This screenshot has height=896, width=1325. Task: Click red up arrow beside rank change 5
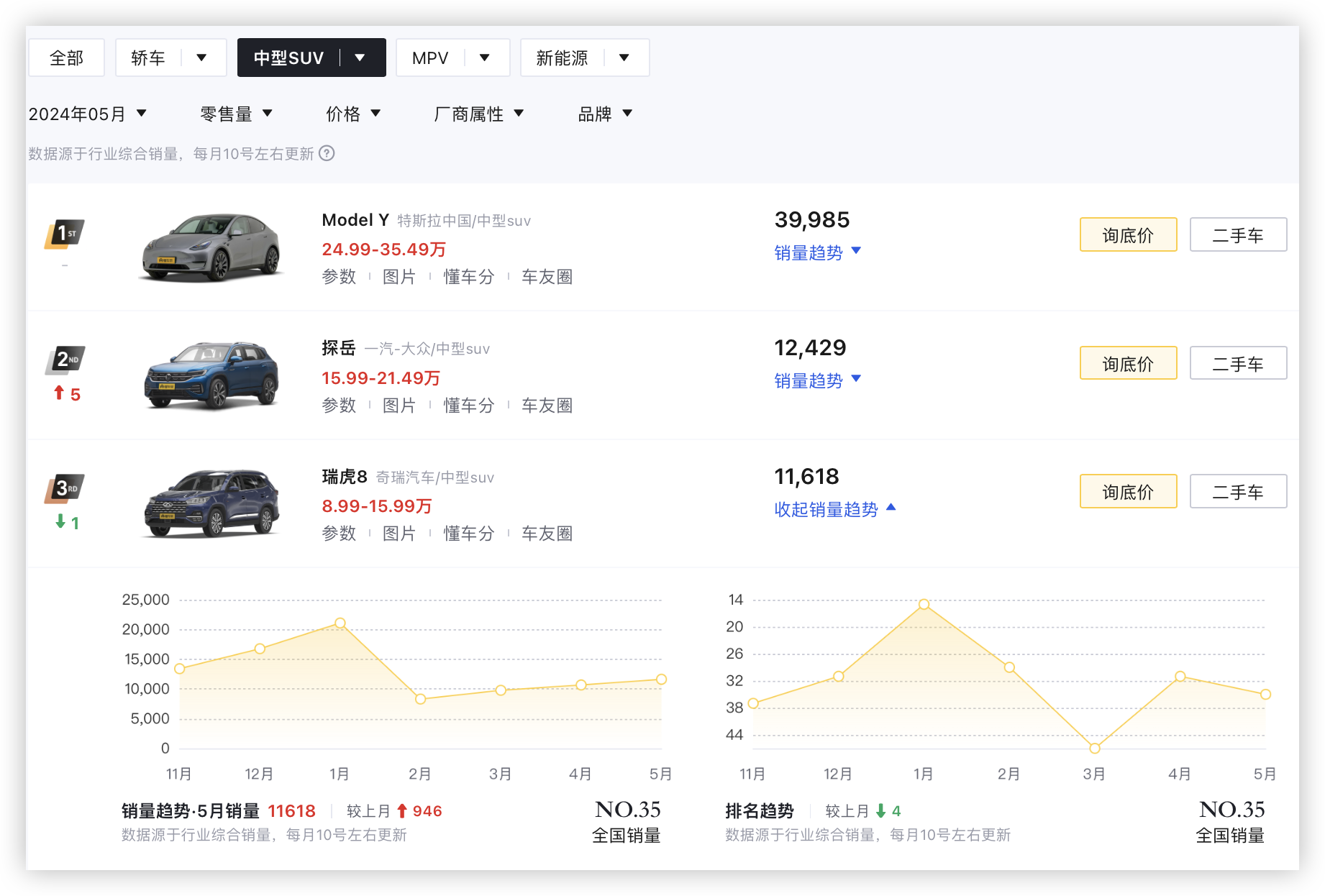[x=59, y=393]
